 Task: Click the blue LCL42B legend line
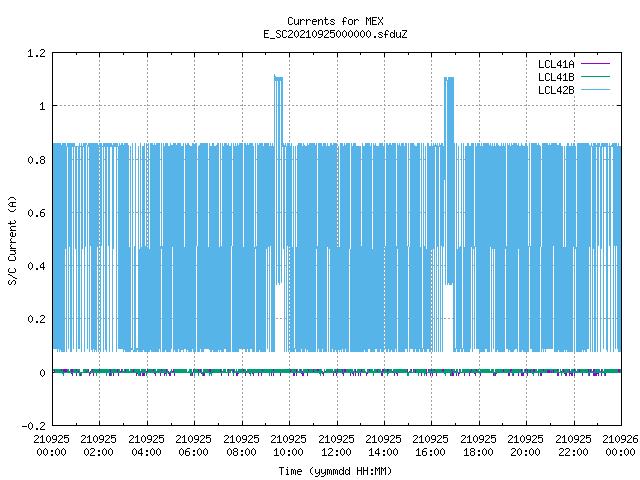click(x=595, y=89)
